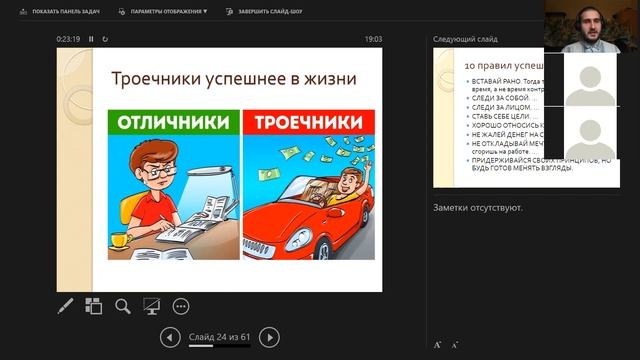
Task: Open more slide show options
Action: coord(181,306)
